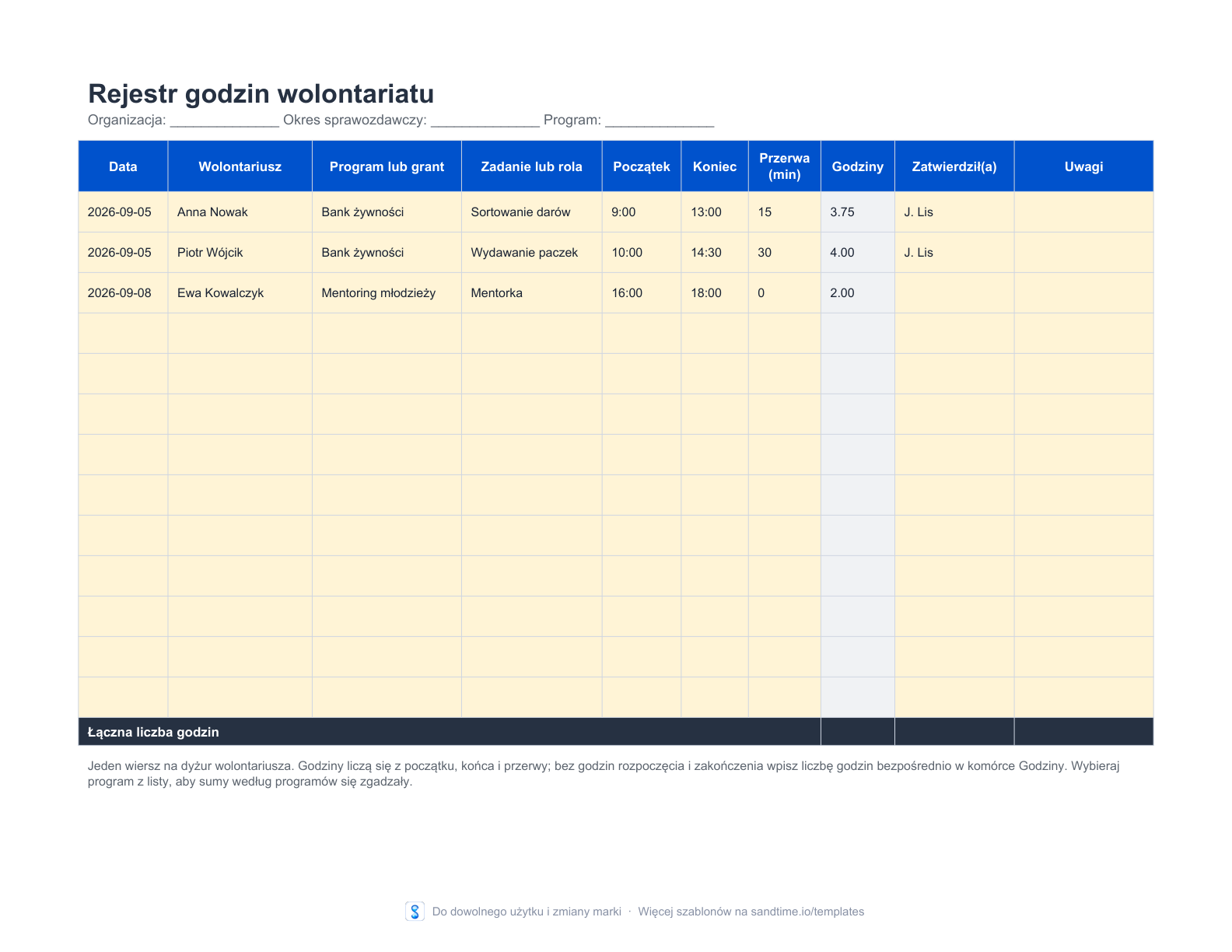
Task: Click the '18:00' end time cell
Action: point(715,292)
